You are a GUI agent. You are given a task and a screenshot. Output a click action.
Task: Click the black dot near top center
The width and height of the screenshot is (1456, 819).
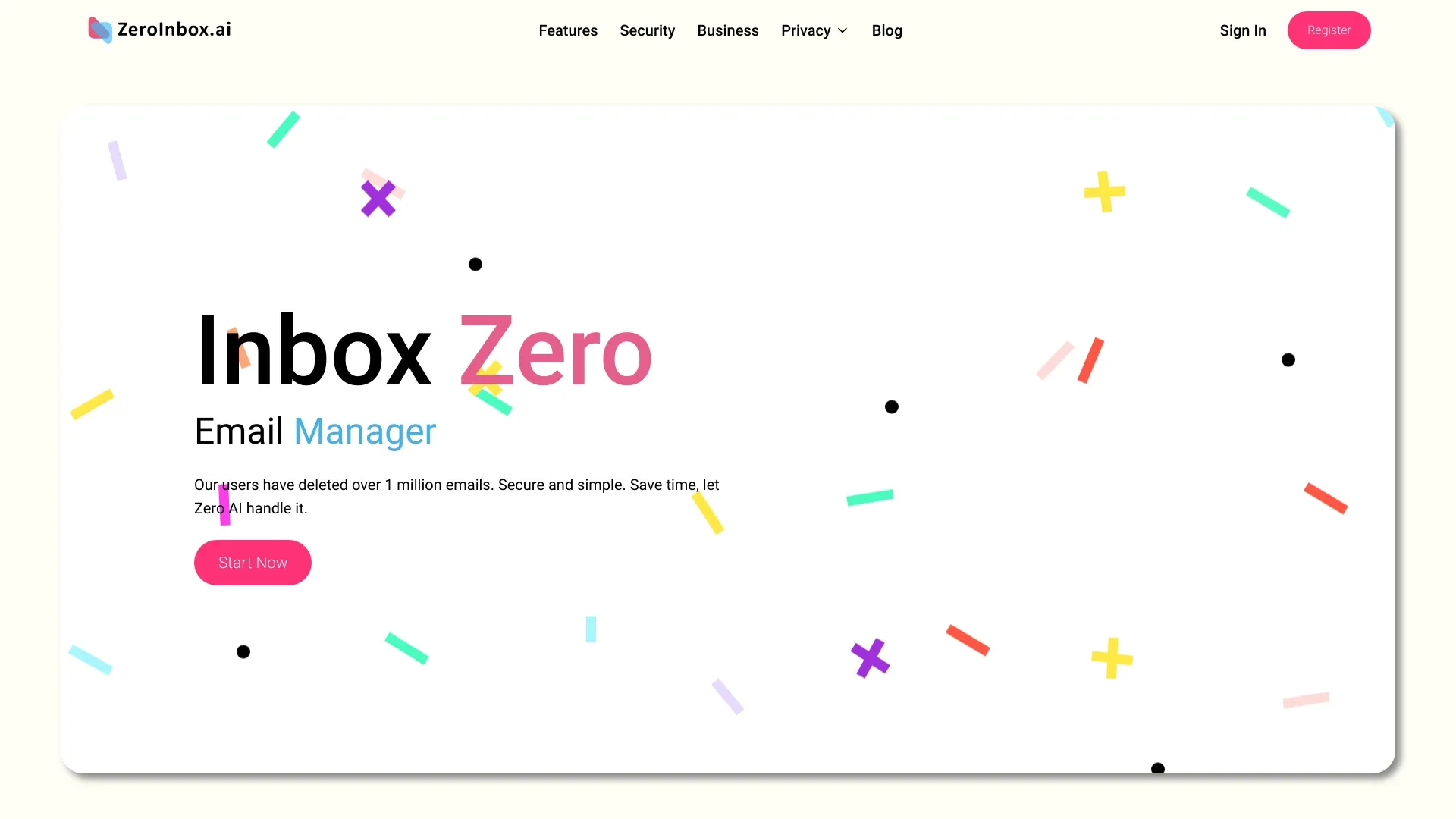[x=475, y=263]
